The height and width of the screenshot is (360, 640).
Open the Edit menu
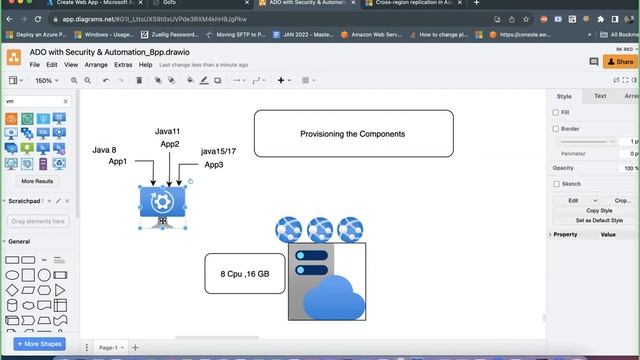click(x=52, y=65)
